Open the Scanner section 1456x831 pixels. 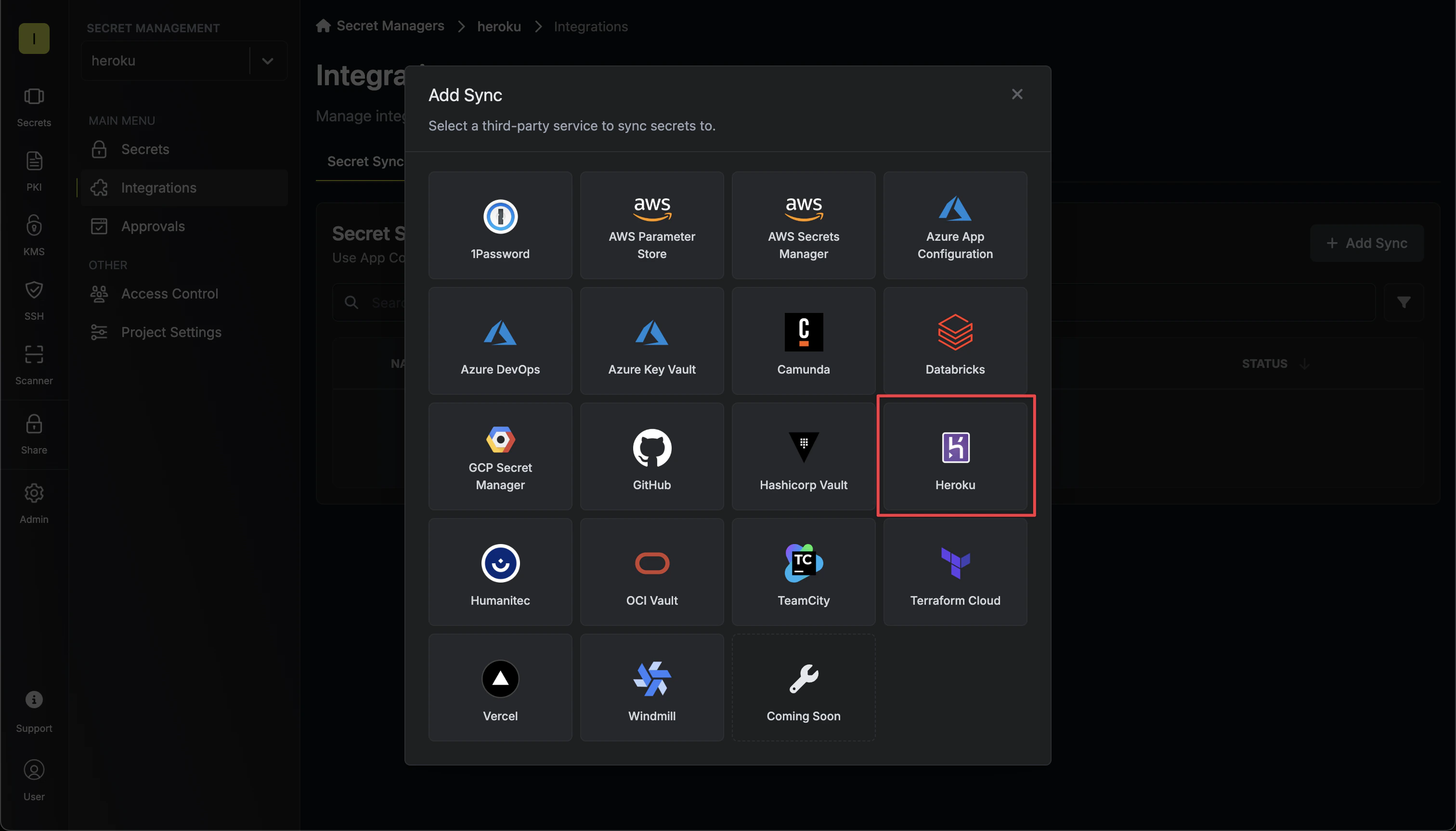point(34,364)
